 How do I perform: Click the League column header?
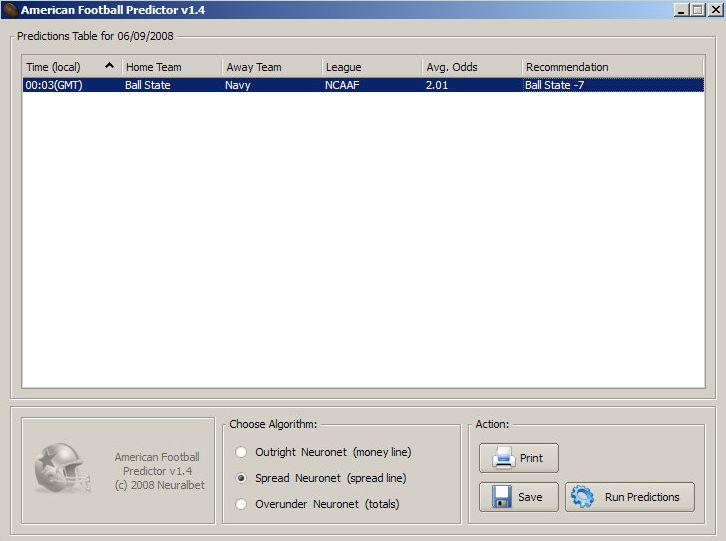pyautogui.click(x=371, y=67)
